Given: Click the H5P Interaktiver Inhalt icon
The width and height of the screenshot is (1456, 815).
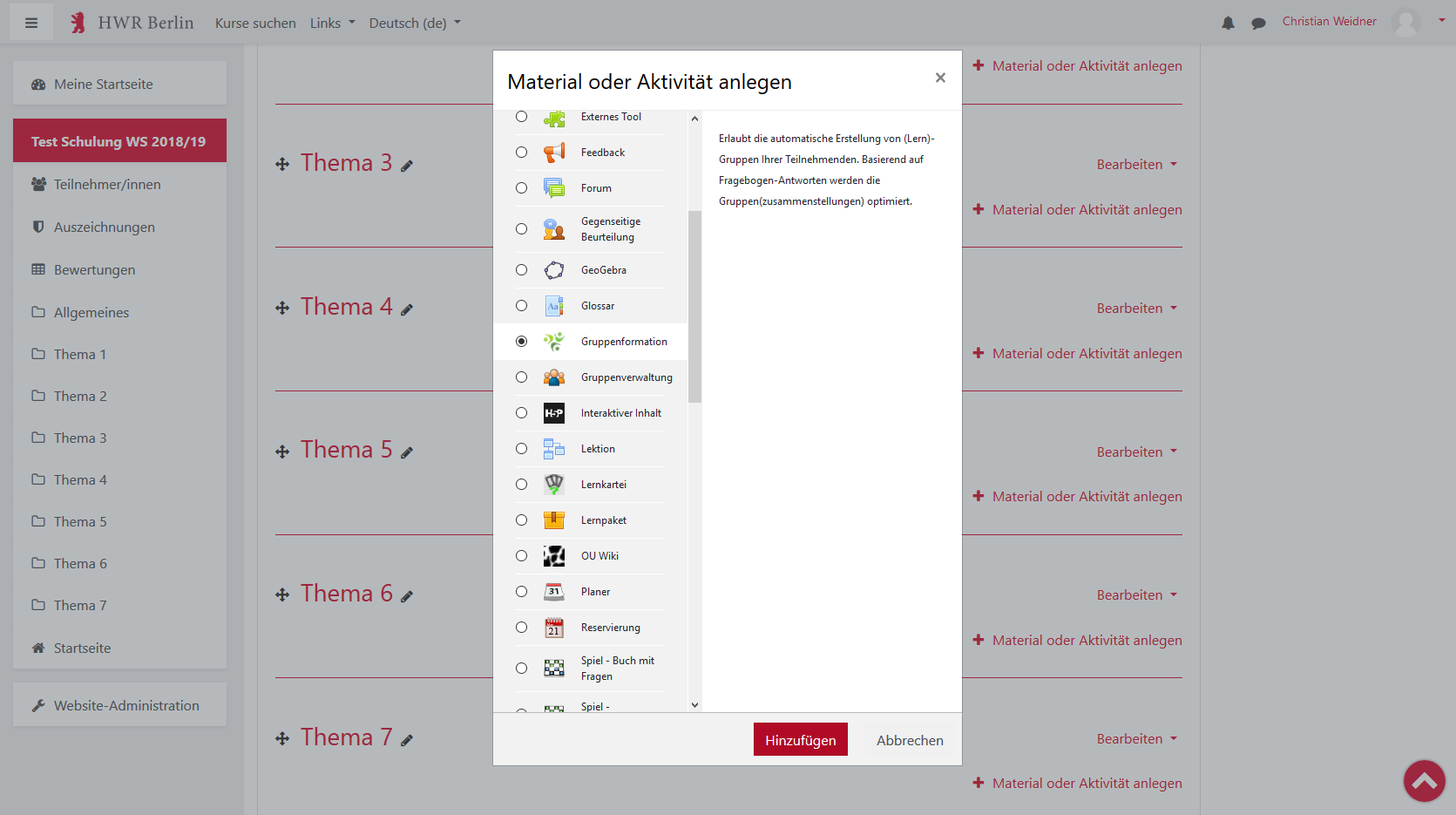Looking at the screenshot, I should pyautogui.click(x=554, y=412).
